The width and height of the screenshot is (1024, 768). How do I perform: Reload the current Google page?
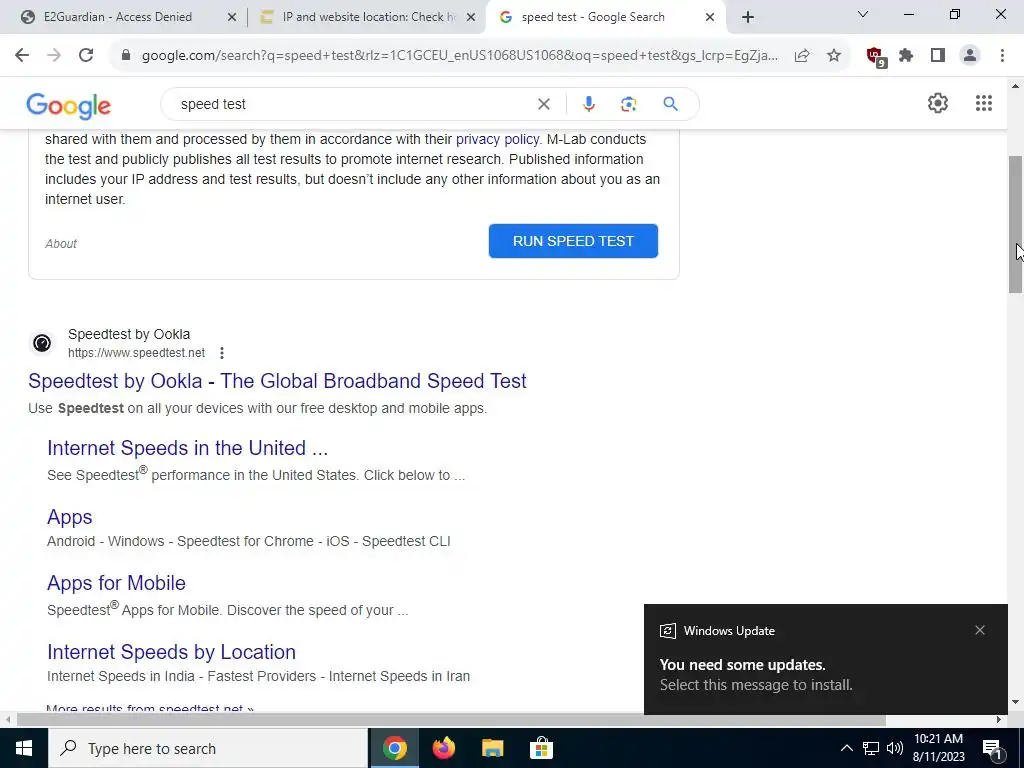(x=86, y=56)
